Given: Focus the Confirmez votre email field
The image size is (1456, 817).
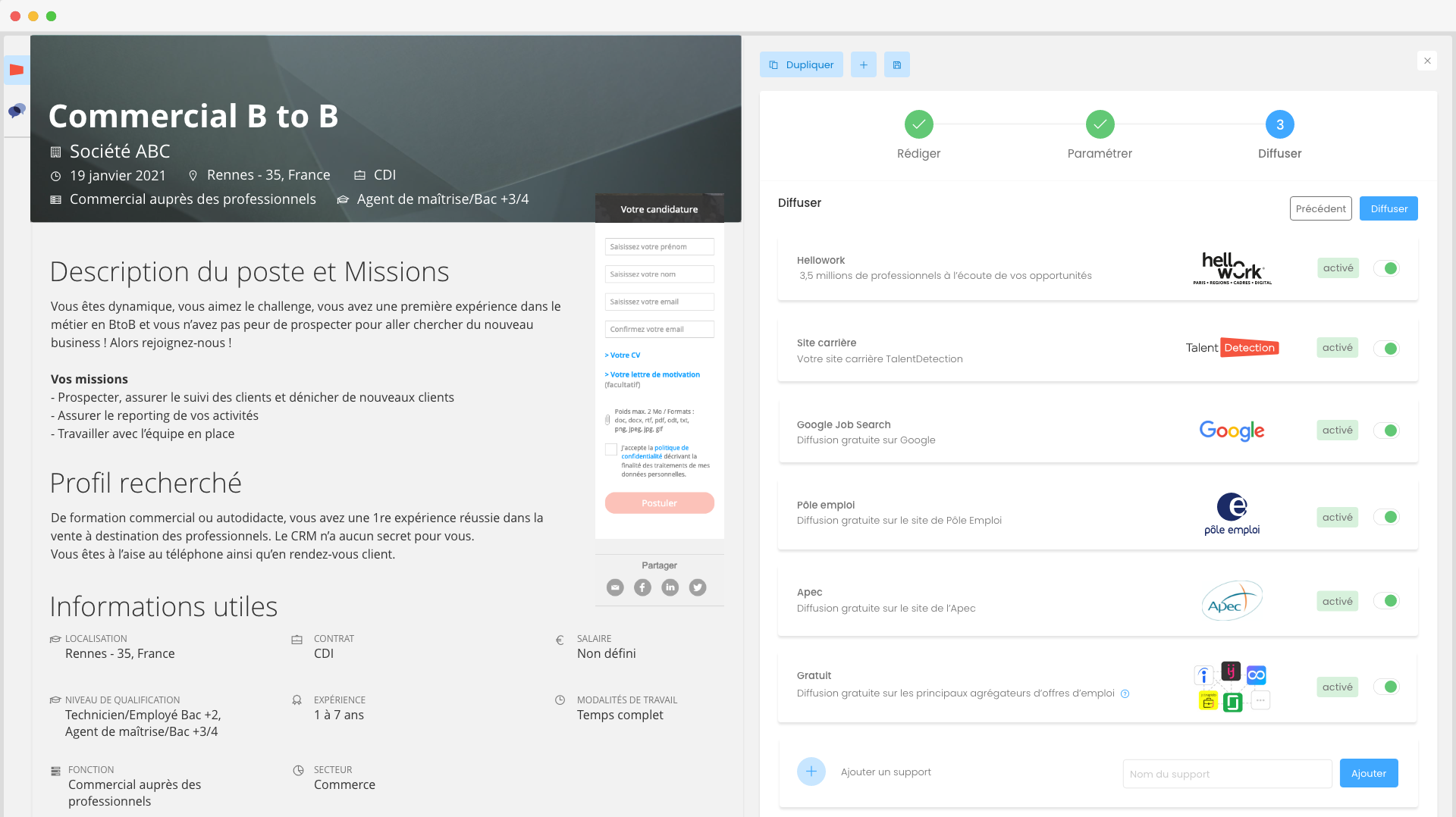Looking at the screenshot, I should pos(660,330).
